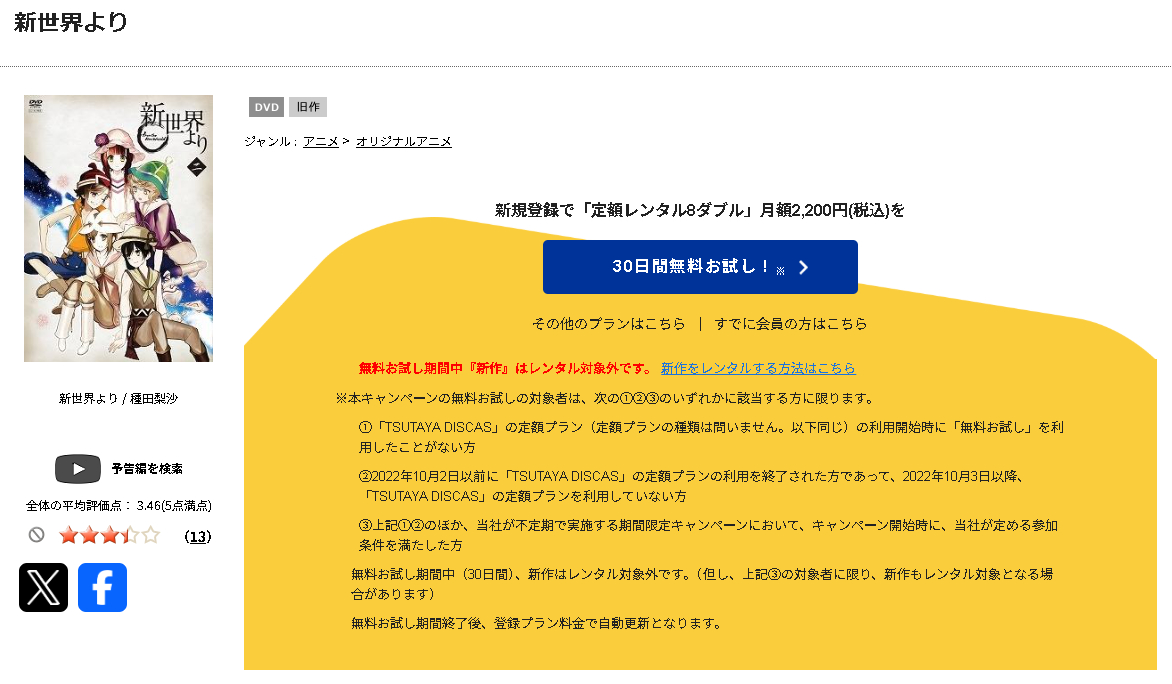Click the DVD format badge
The width and height of the screenshot is (1172, 684).
(x=266, y=107)
